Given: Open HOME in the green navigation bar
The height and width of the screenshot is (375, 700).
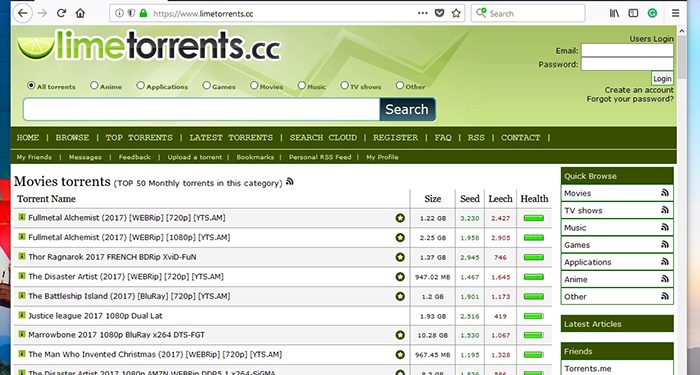Looking at the screenshot, I should pos(28,138).
